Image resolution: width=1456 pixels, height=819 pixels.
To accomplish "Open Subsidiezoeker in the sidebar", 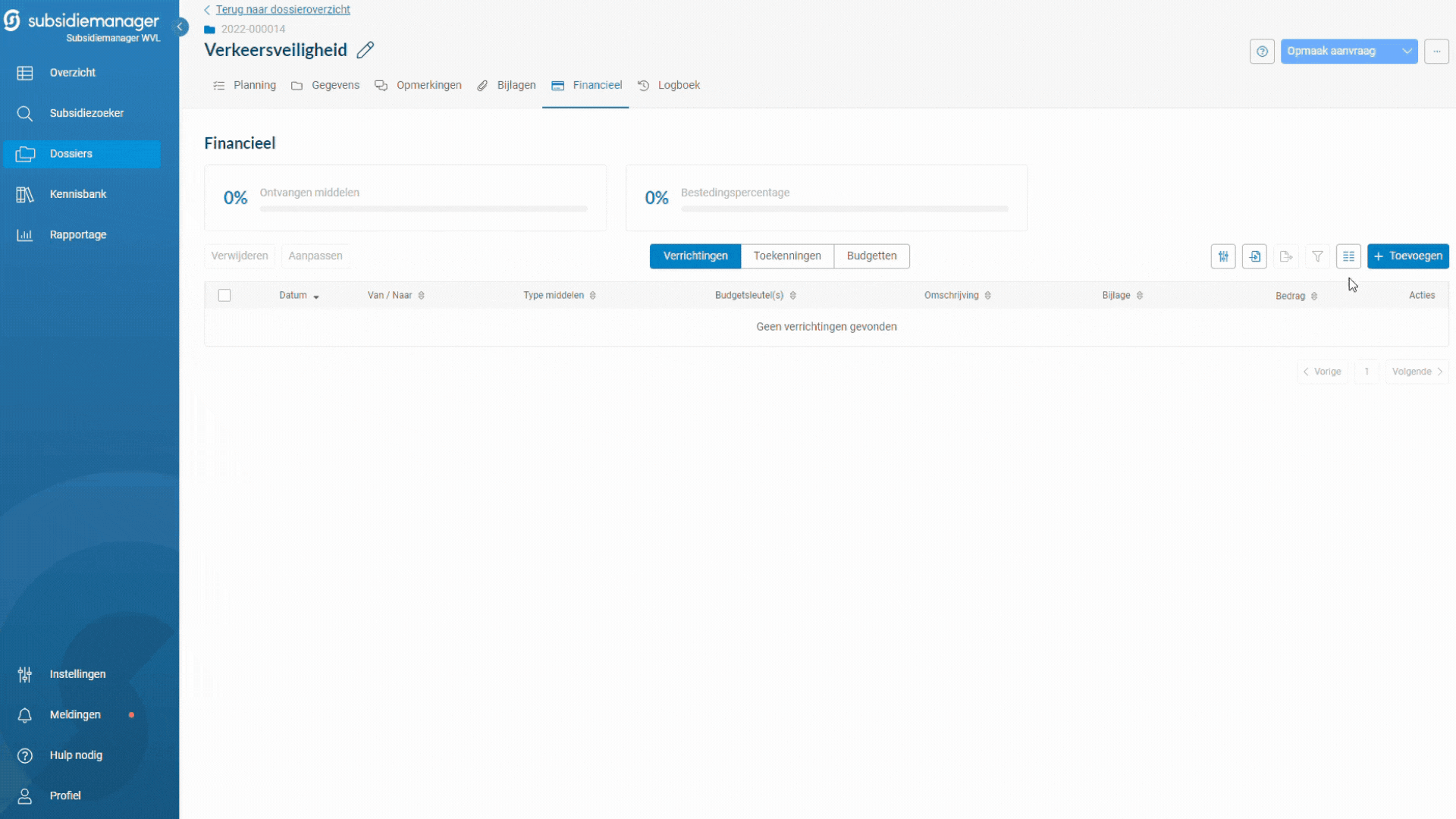I will click(x=86, y=113).
